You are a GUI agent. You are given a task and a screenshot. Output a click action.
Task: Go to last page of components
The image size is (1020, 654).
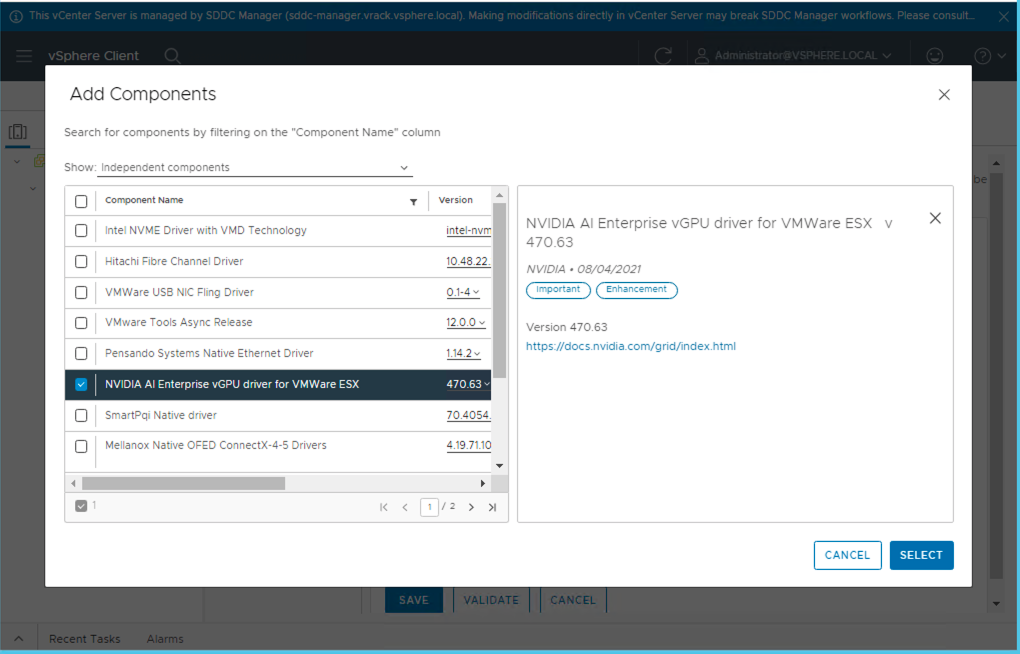coord(492,507)
